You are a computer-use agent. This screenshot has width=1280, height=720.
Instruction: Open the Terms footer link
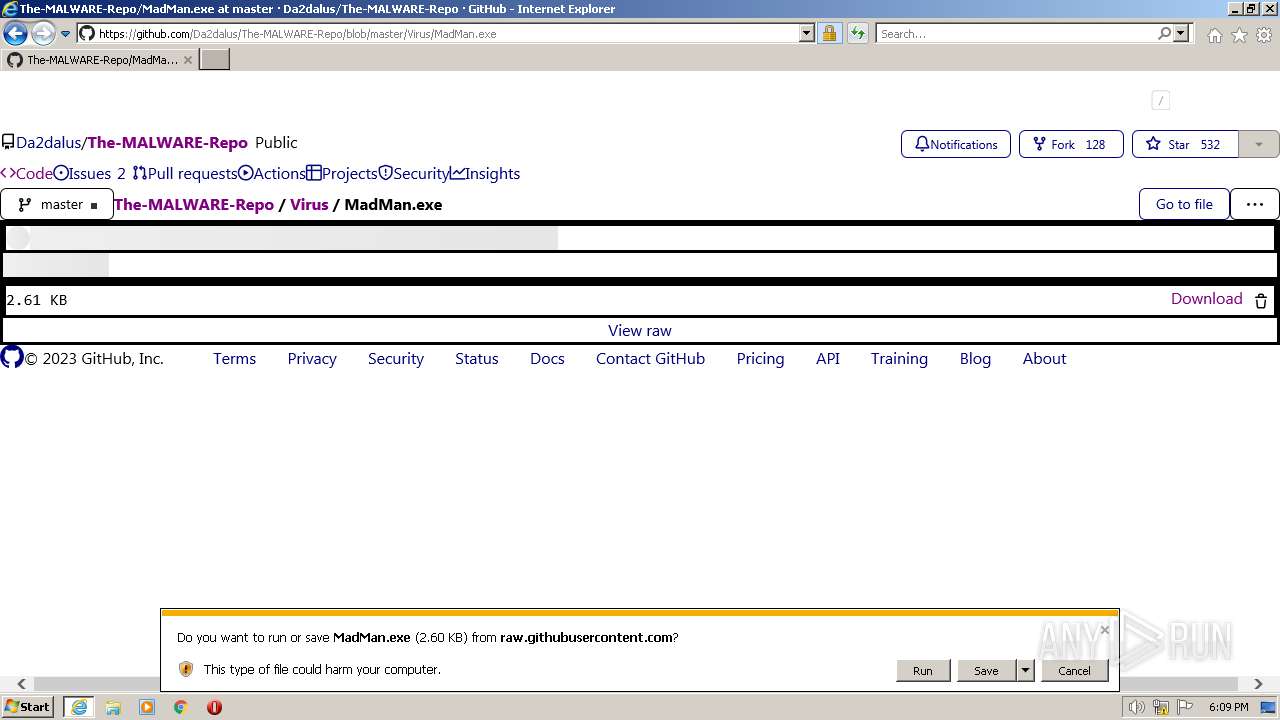(x=235, y=358)
